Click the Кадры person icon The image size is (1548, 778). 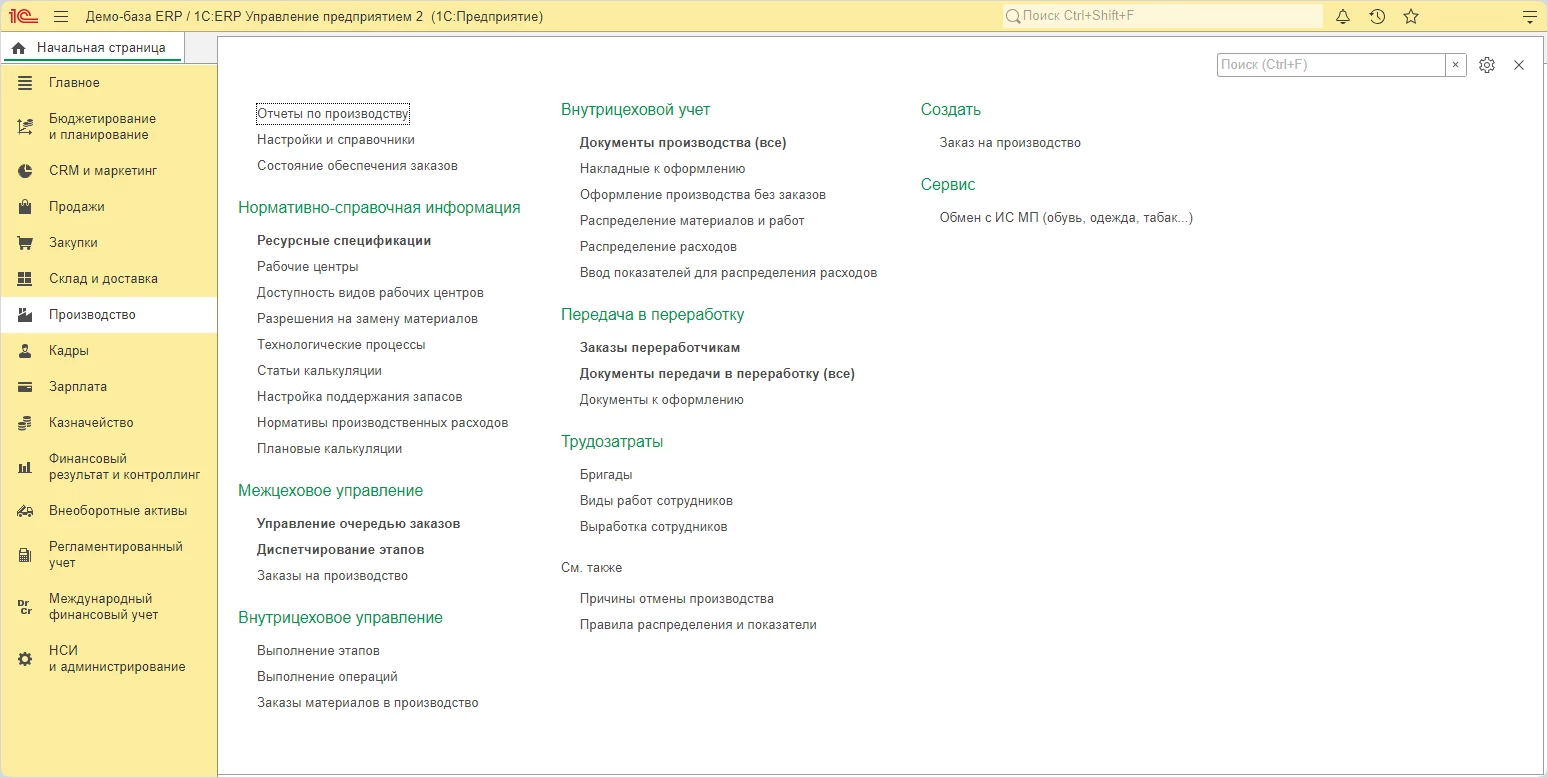pos(25,351)
